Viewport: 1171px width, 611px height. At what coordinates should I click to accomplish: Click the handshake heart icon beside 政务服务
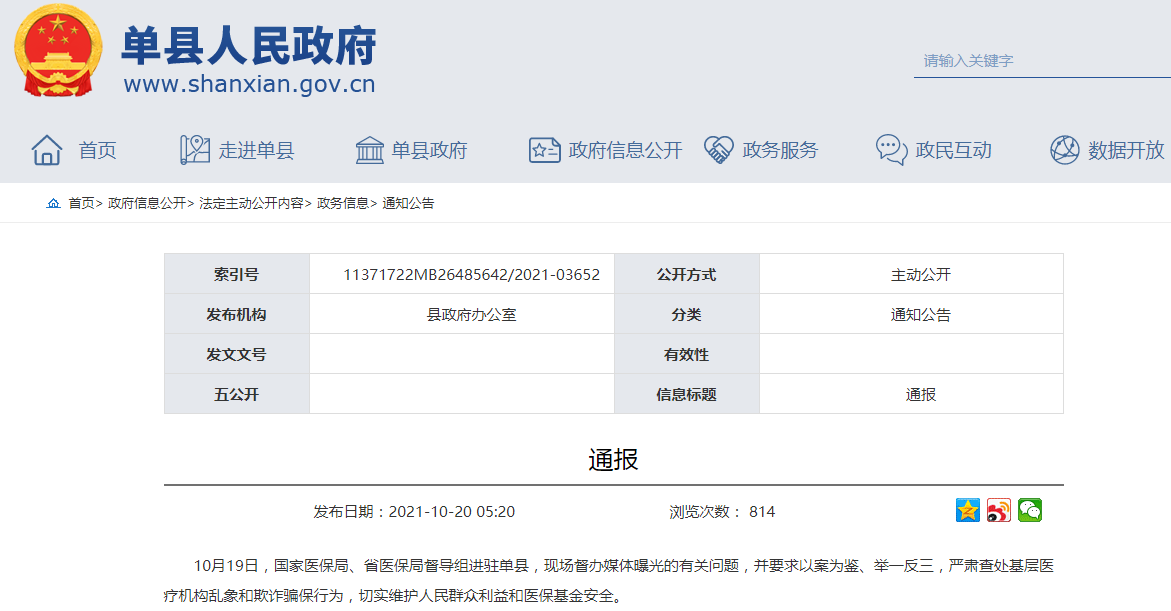(719, 150)
